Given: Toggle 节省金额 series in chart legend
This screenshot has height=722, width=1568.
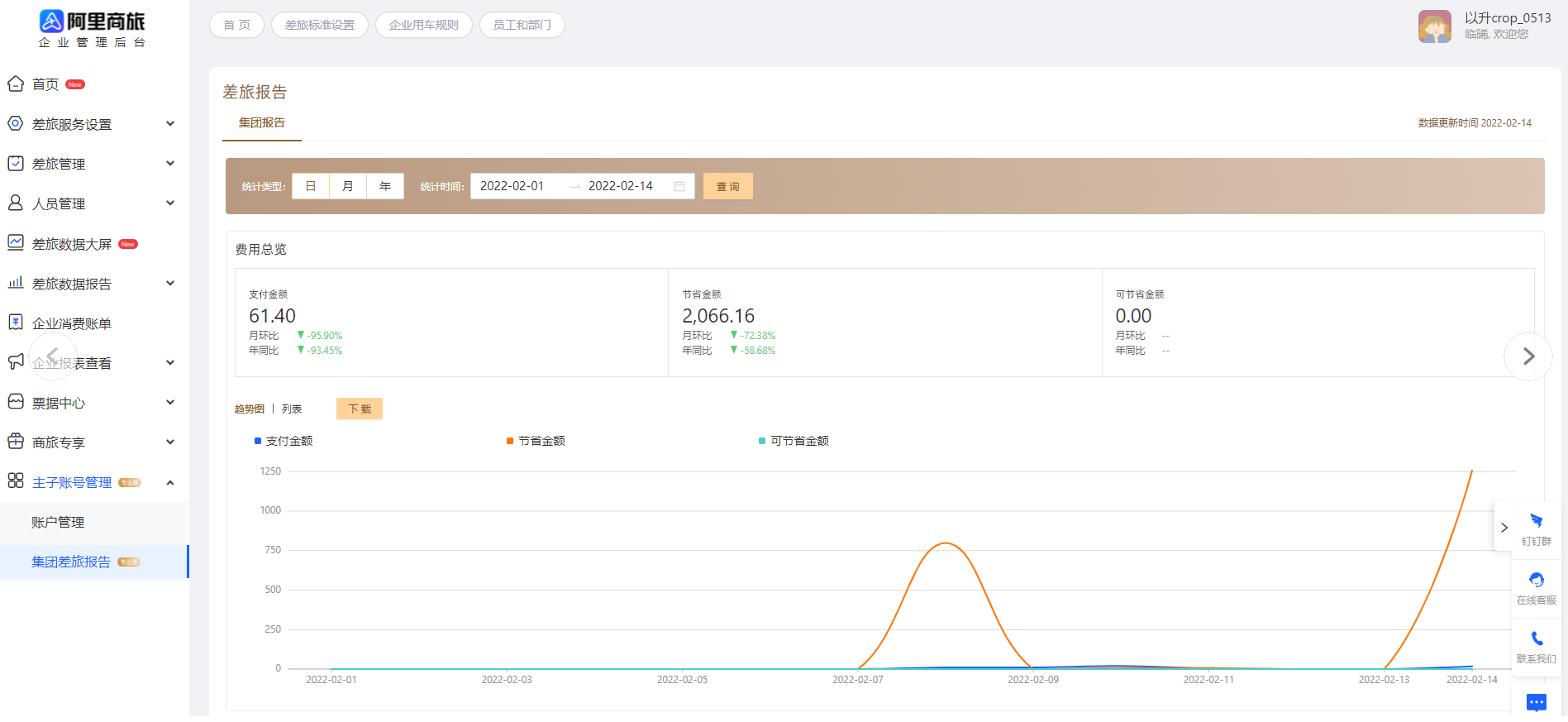Looking at the screenshot, I should click(x=536, y=441).
